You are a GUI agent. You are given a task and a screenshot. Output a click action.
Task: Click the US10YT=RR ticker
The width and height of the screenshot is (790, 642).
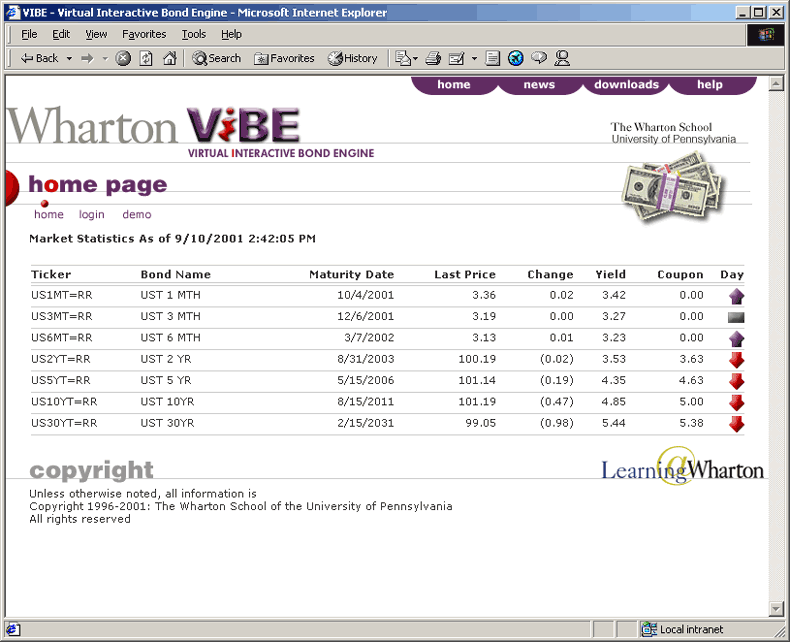64,402
